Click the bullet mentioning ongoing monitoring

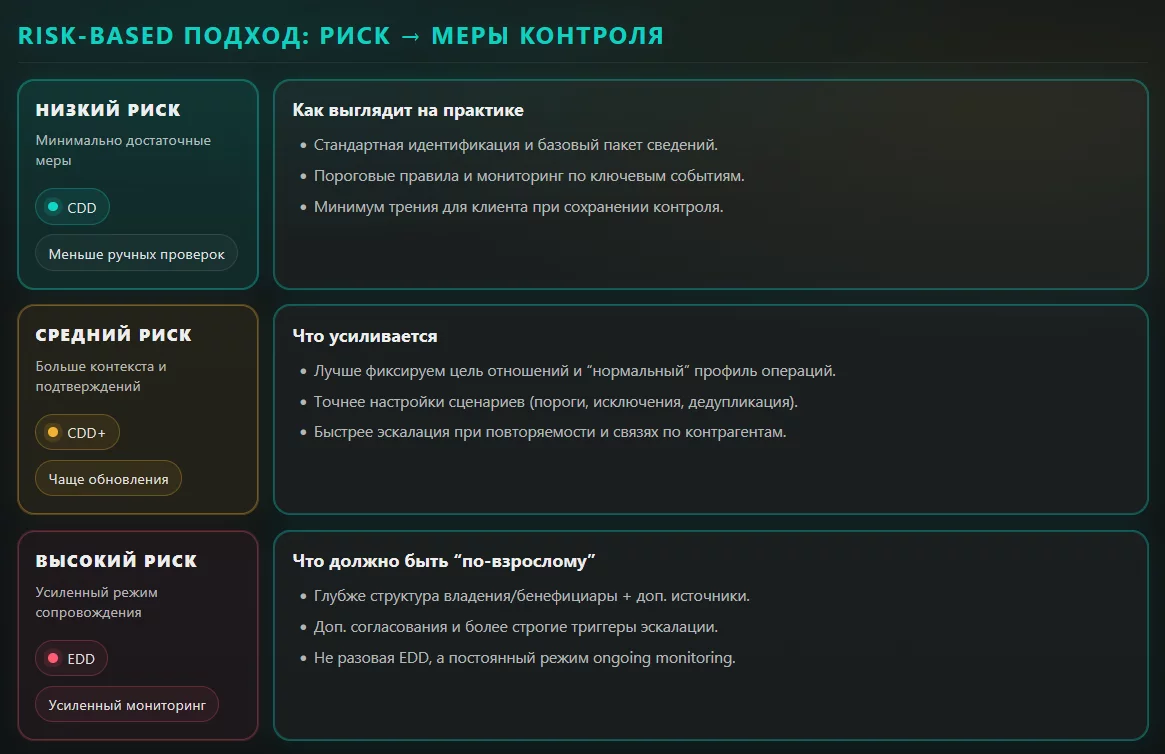524,658
